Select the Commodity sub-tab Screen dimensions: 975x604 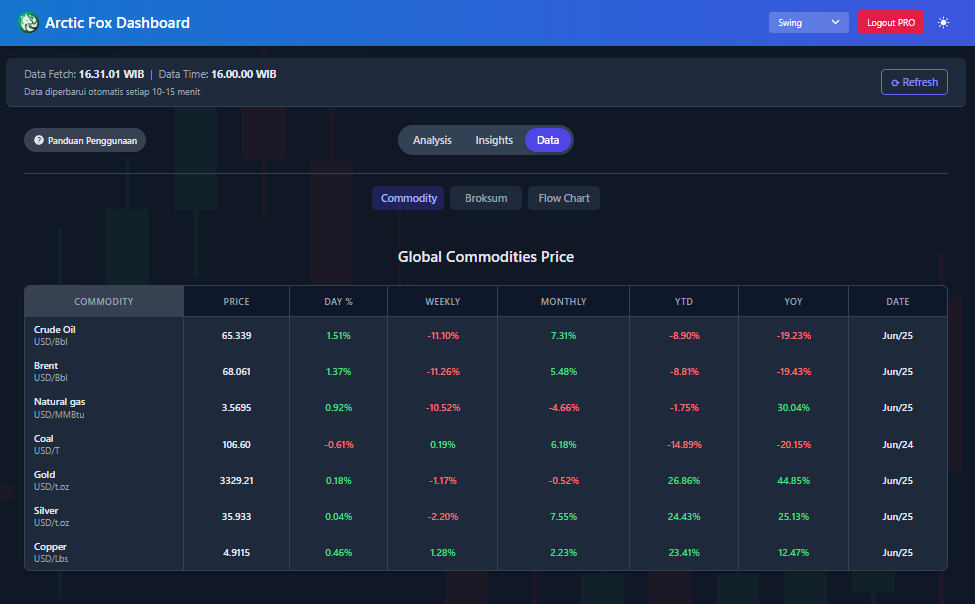pos(408,198)
